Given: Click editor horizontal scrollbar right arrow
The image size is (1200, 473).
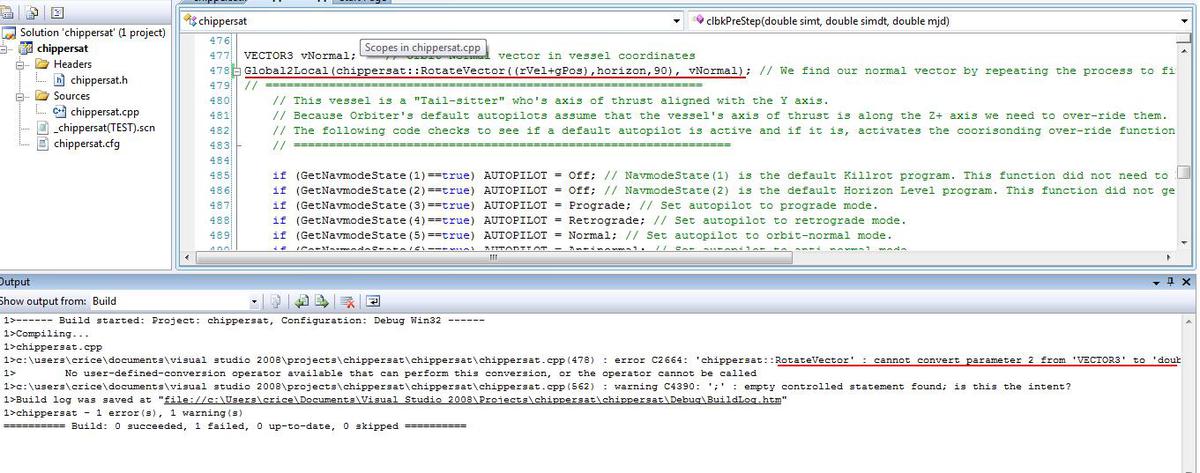Looking at the screenshot, I should [1170, 257].
